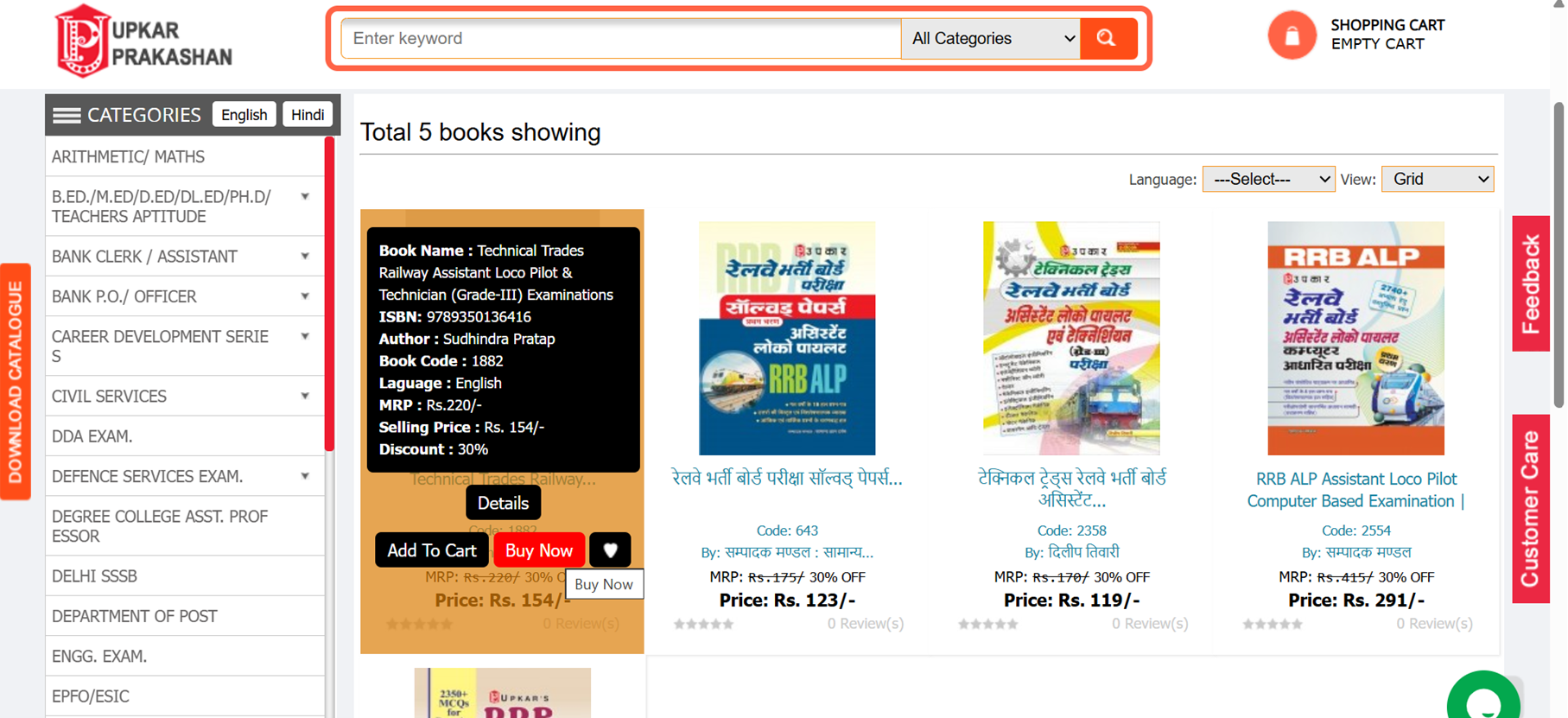This screenshot has width=1568, height=718.
Task: Click the 'ISBN: 9789350136416' line
Action: [455, 317]
